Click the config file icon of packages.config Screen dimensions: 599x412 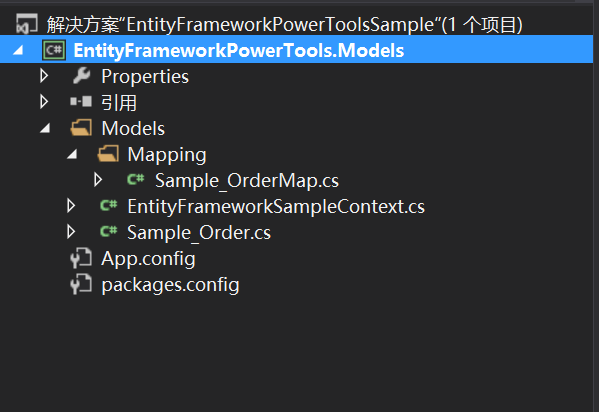click(81, 284)
